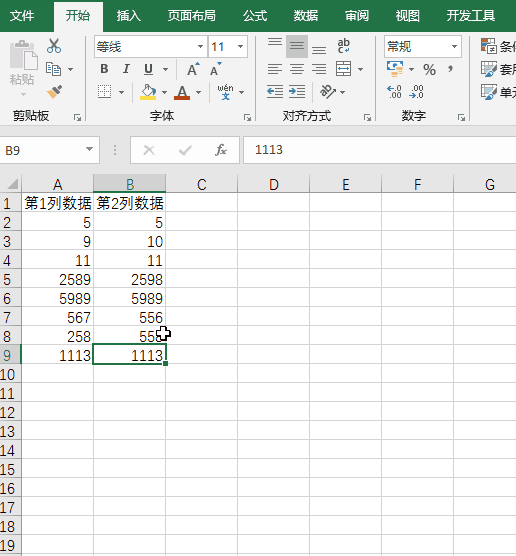Apply the red font color A
Image resolution: width=516 pixels, height=556 pixels.
(x=182, y=92)
